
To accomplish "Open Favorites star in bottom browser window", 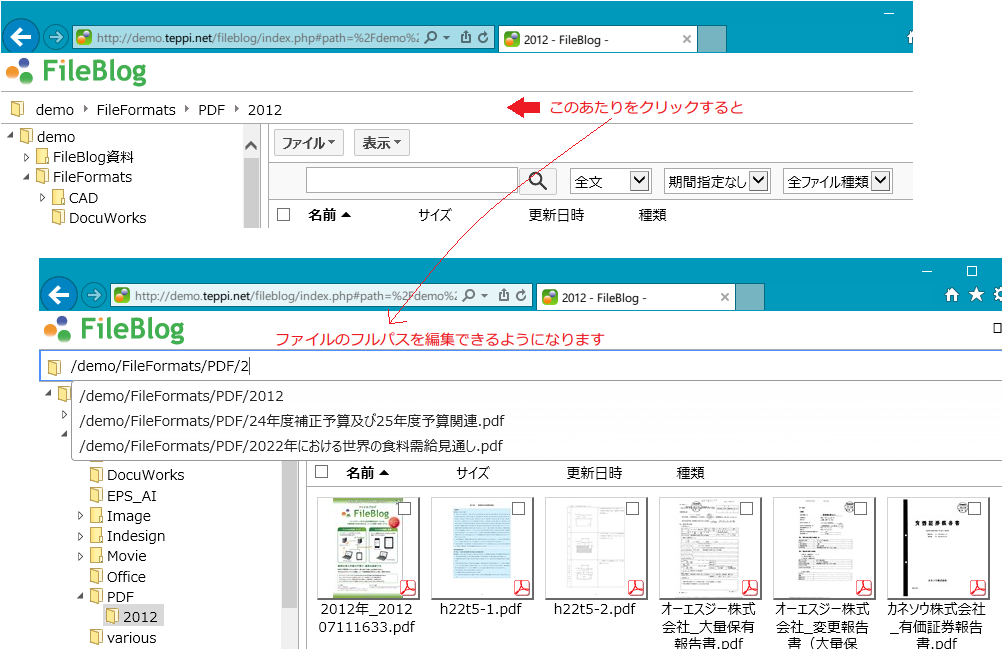I will click(x=976, y=294).
